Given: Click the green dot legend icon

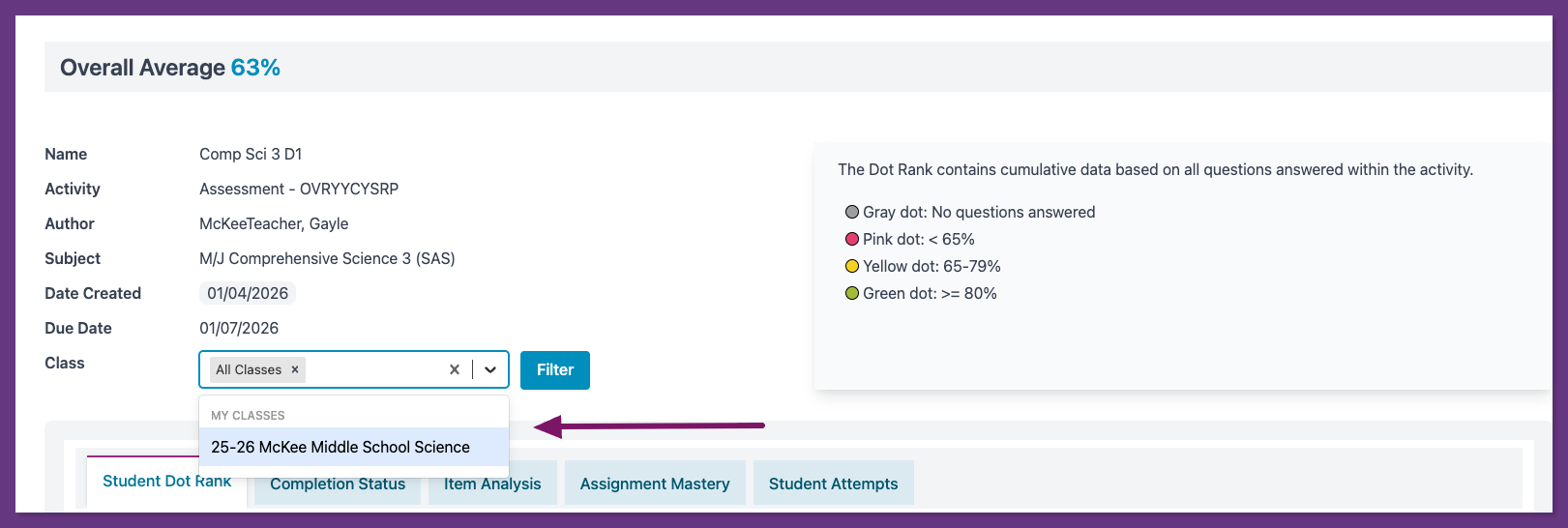Looking at the screenshot, I should coord(852,293).
